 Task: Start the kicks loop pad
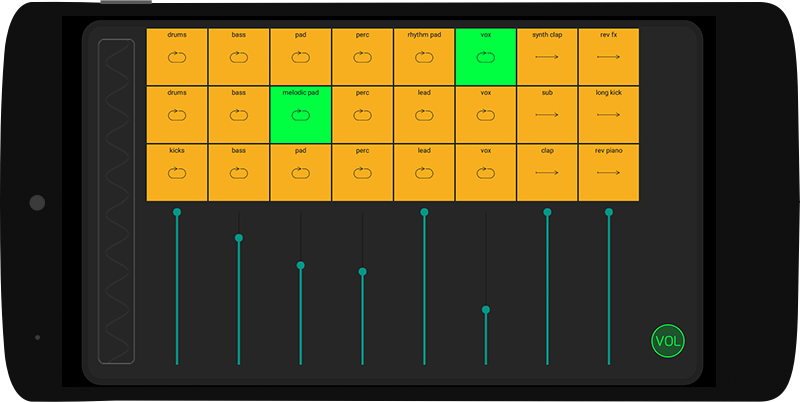pyautogui.click(x=177, y=173)
